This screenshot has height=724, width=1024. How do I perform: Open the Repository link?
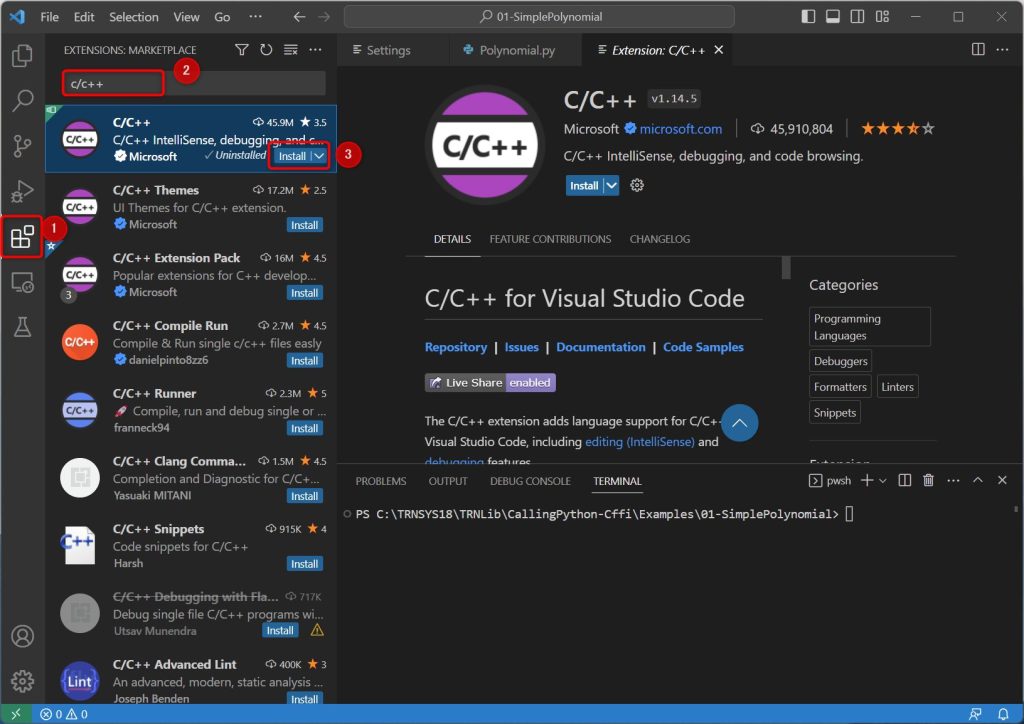pos(456,347)
